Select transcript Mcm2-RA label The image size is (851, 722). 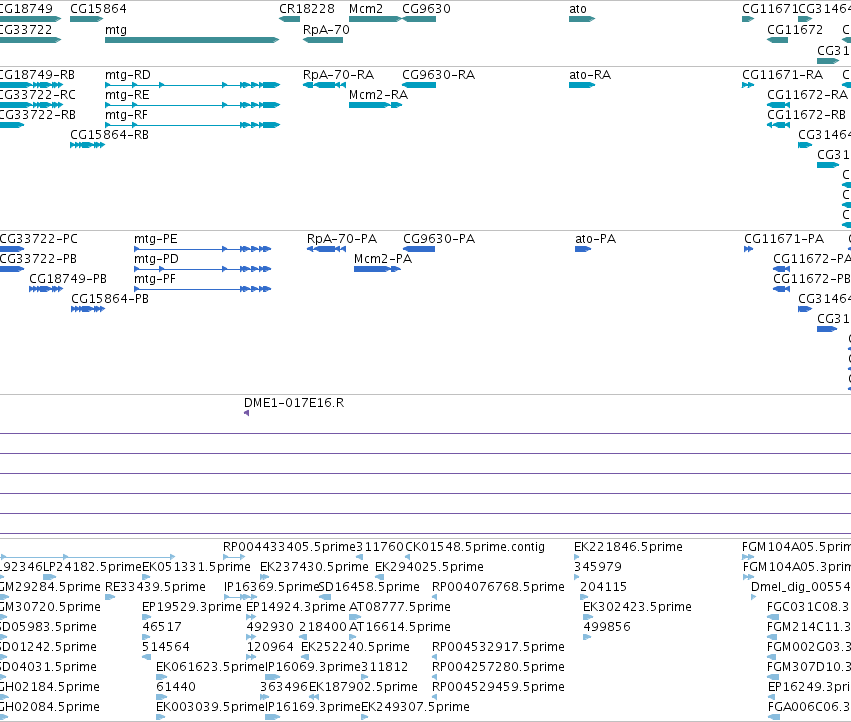[378, 94]
